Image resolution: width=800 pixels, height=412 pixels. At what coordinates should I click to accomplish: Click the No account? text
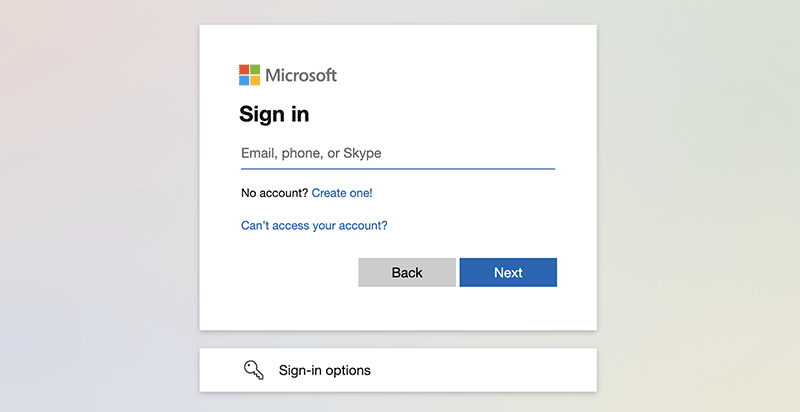pyautogui.click(x=274, y=192)
